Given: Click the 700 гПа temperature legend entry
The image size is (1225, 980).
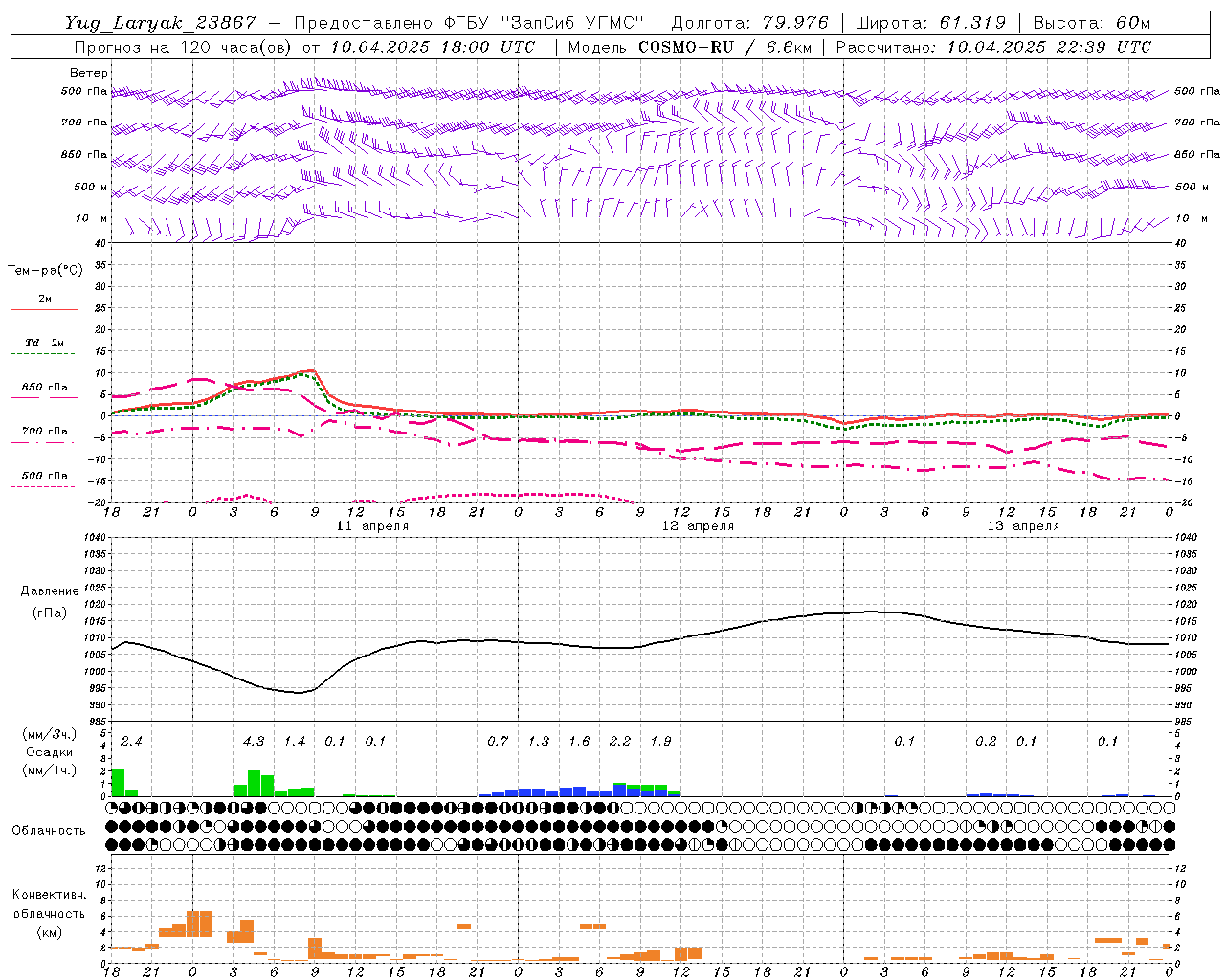Looking at the screenshot, I should tap(45, 432).
